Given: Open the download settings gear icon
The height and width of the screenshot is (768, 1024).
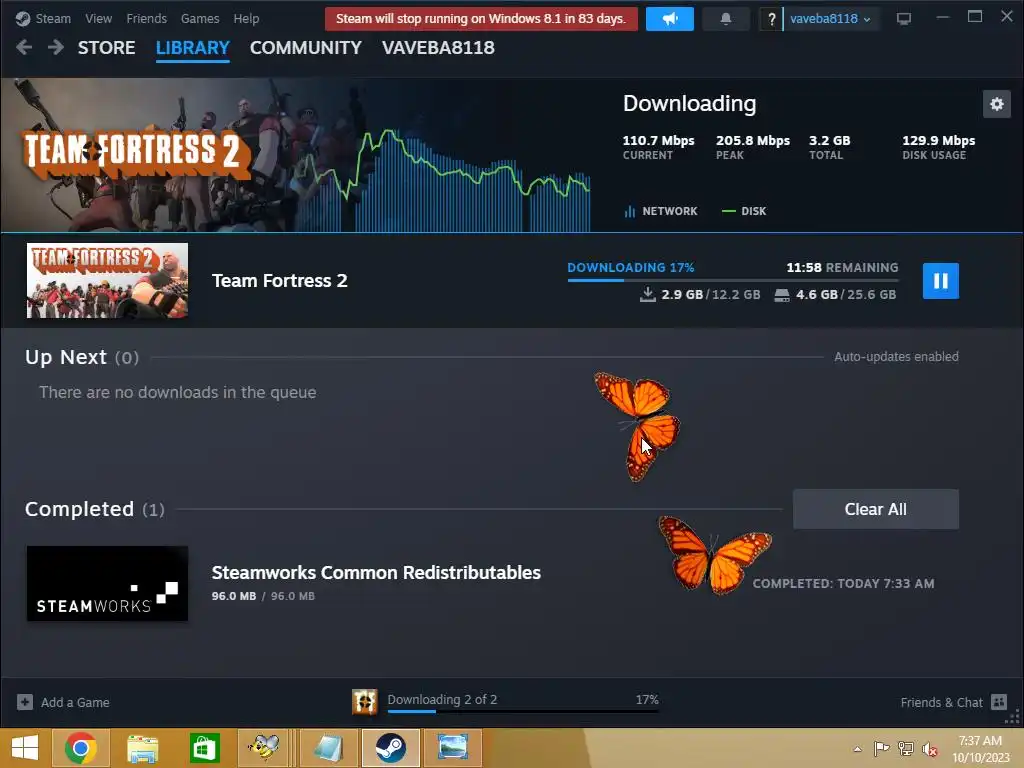Looking at the screenshot, I should click(x=997, y=104).
